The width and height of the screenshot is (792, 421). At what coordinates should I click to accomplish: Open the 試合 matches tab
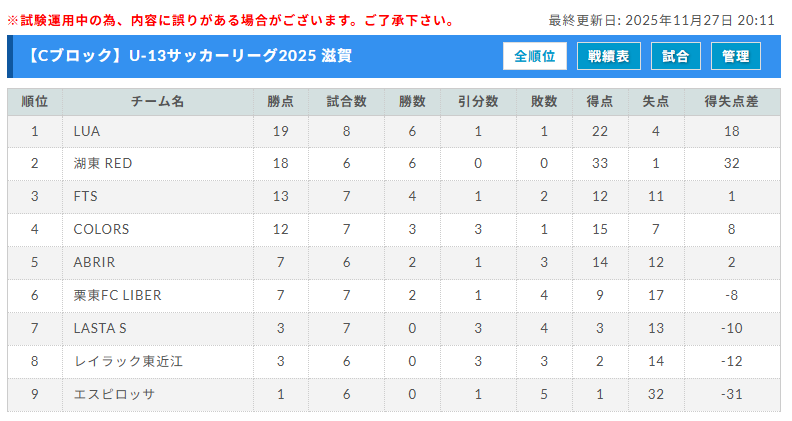[675, 56]
